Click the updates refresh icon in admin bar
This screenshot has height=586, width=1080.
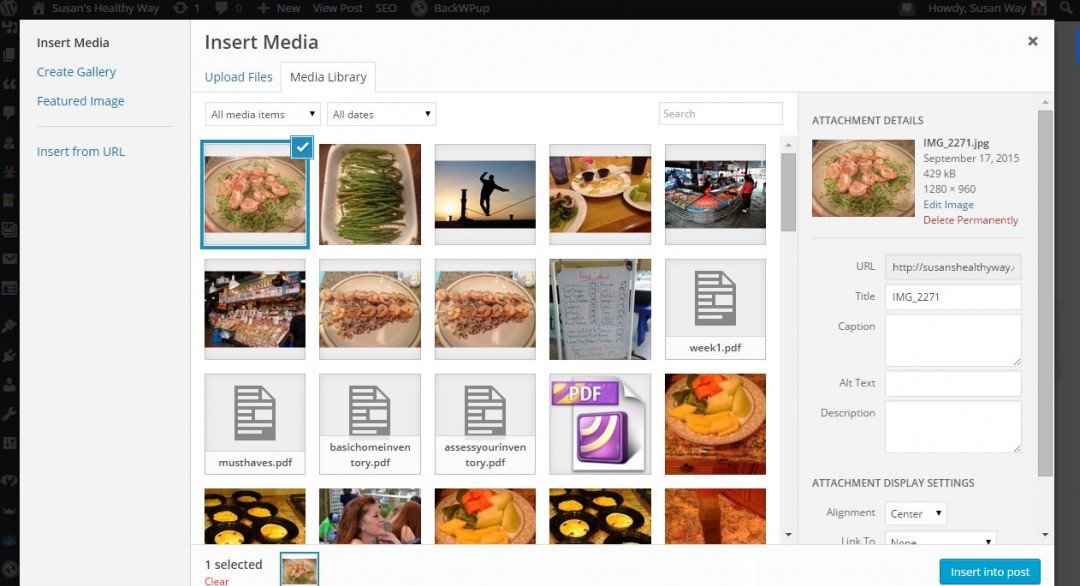click(x=180, y=8)
